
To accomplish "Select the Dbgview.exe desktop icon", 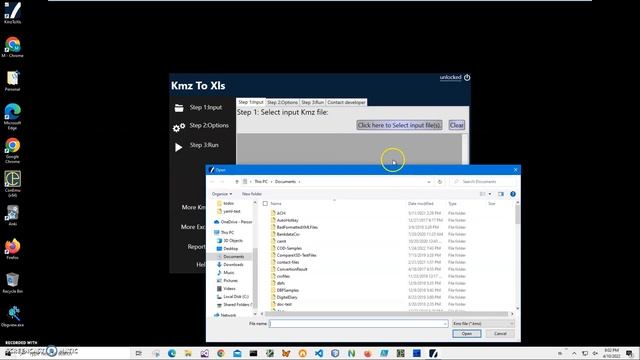I will pos(13,316).
